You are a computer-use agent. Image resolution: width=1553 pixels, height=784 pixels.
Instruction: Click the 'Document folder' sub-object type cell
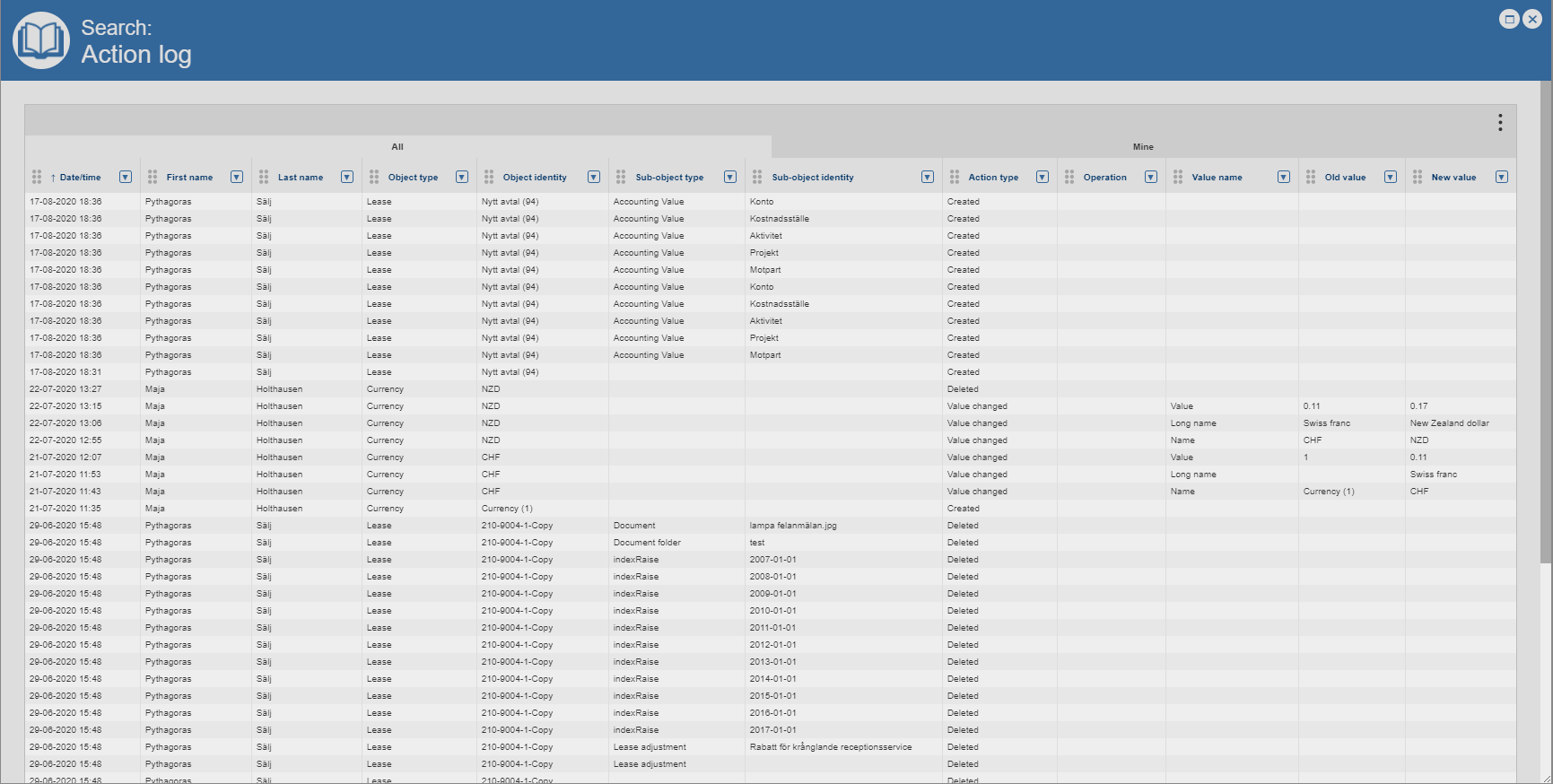point(676,543)
